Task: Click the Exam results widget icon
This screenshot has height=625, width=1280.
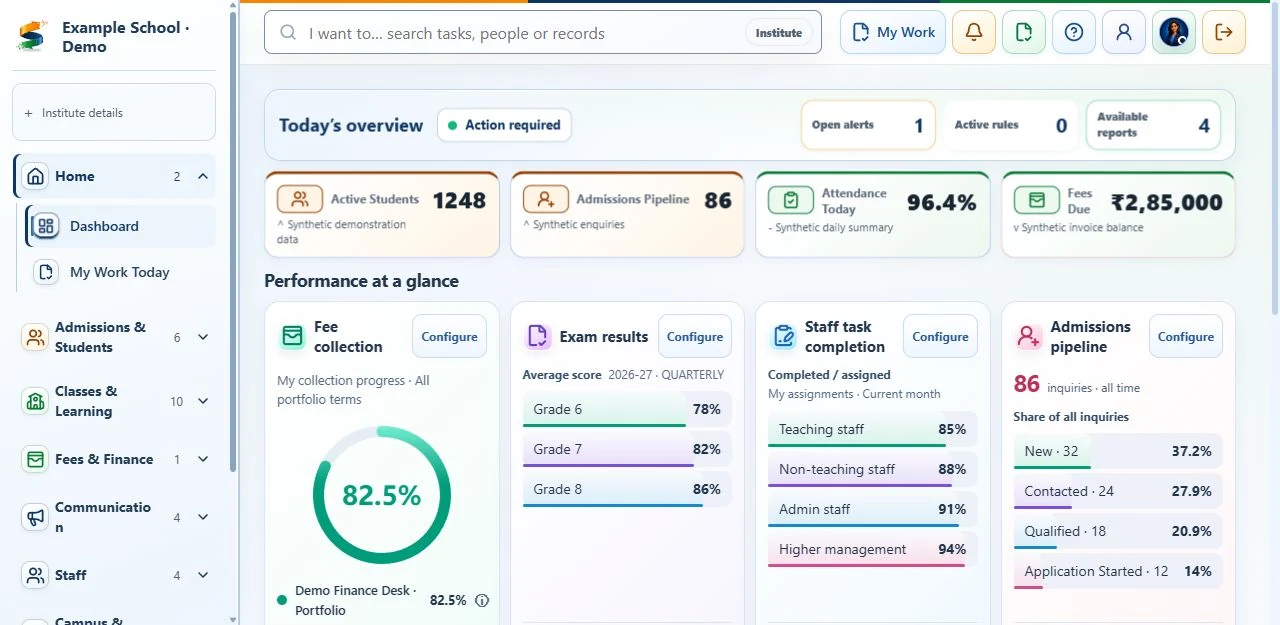Action: tap(538, 336)
